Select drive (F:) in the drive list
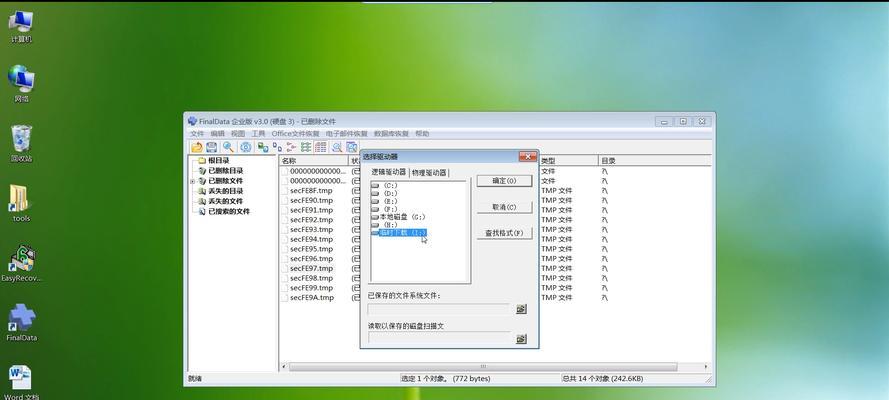The height and width of the screenshot is (400, 889). [x=385, y=209]
